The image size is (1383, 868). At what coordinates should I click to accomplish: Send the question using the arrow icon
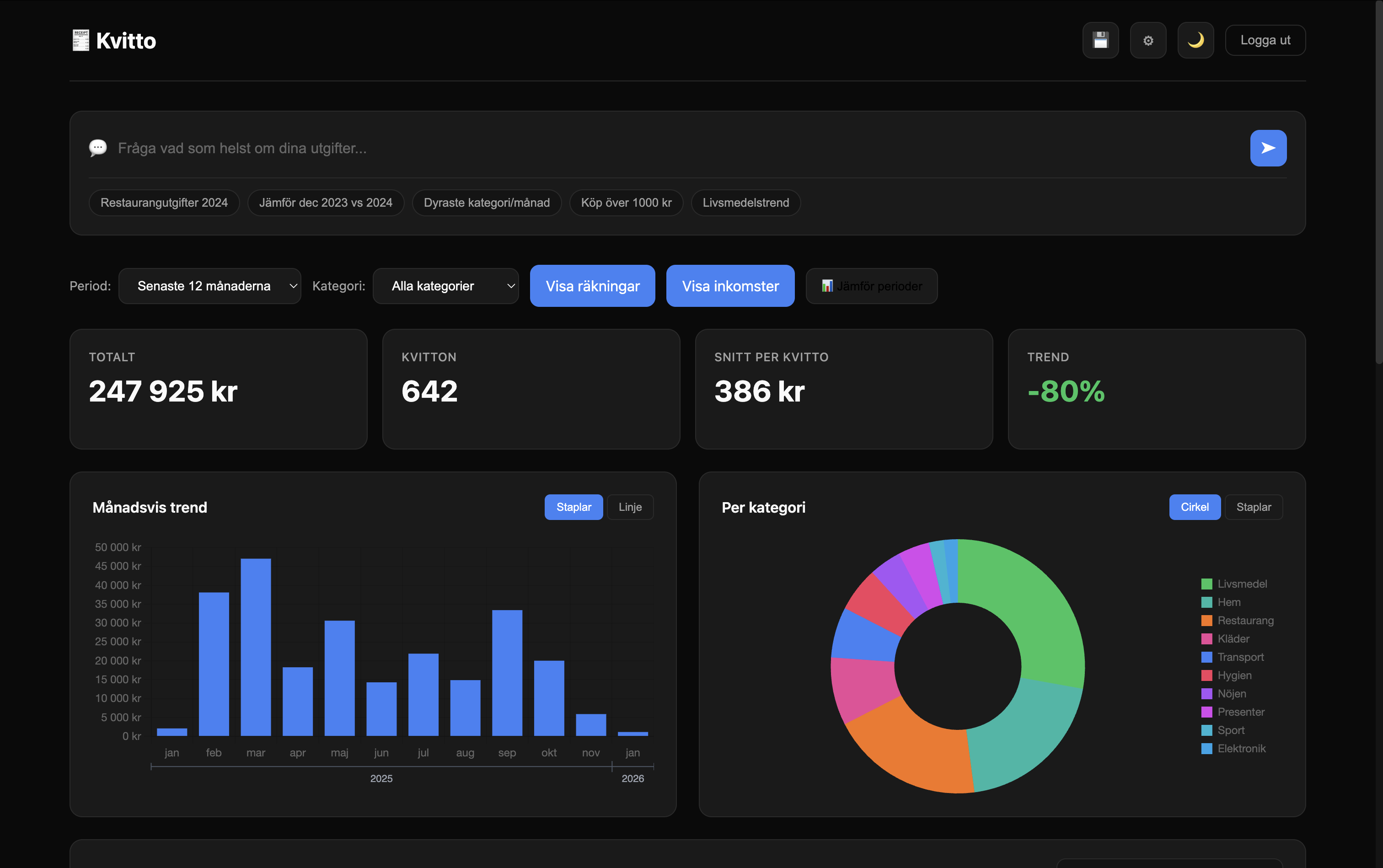pos(1268,148)
